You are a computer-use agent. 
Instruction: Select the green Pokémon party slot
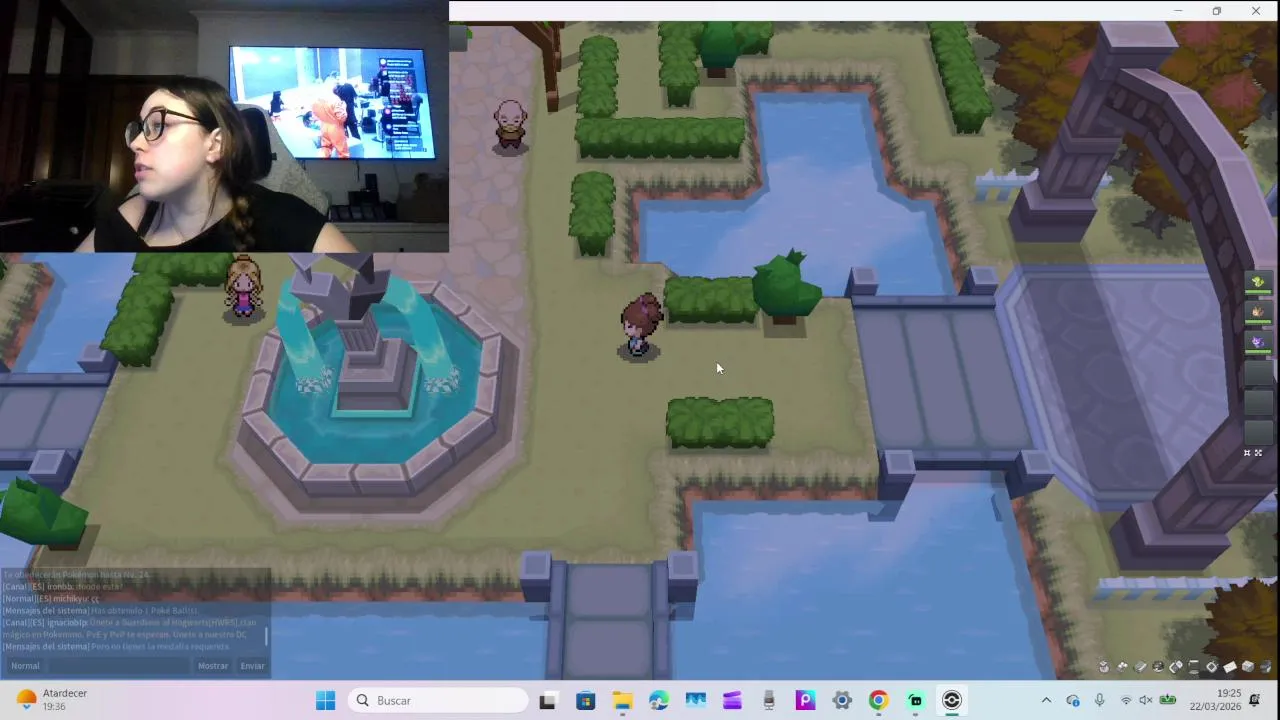(x=1258, y=283)
